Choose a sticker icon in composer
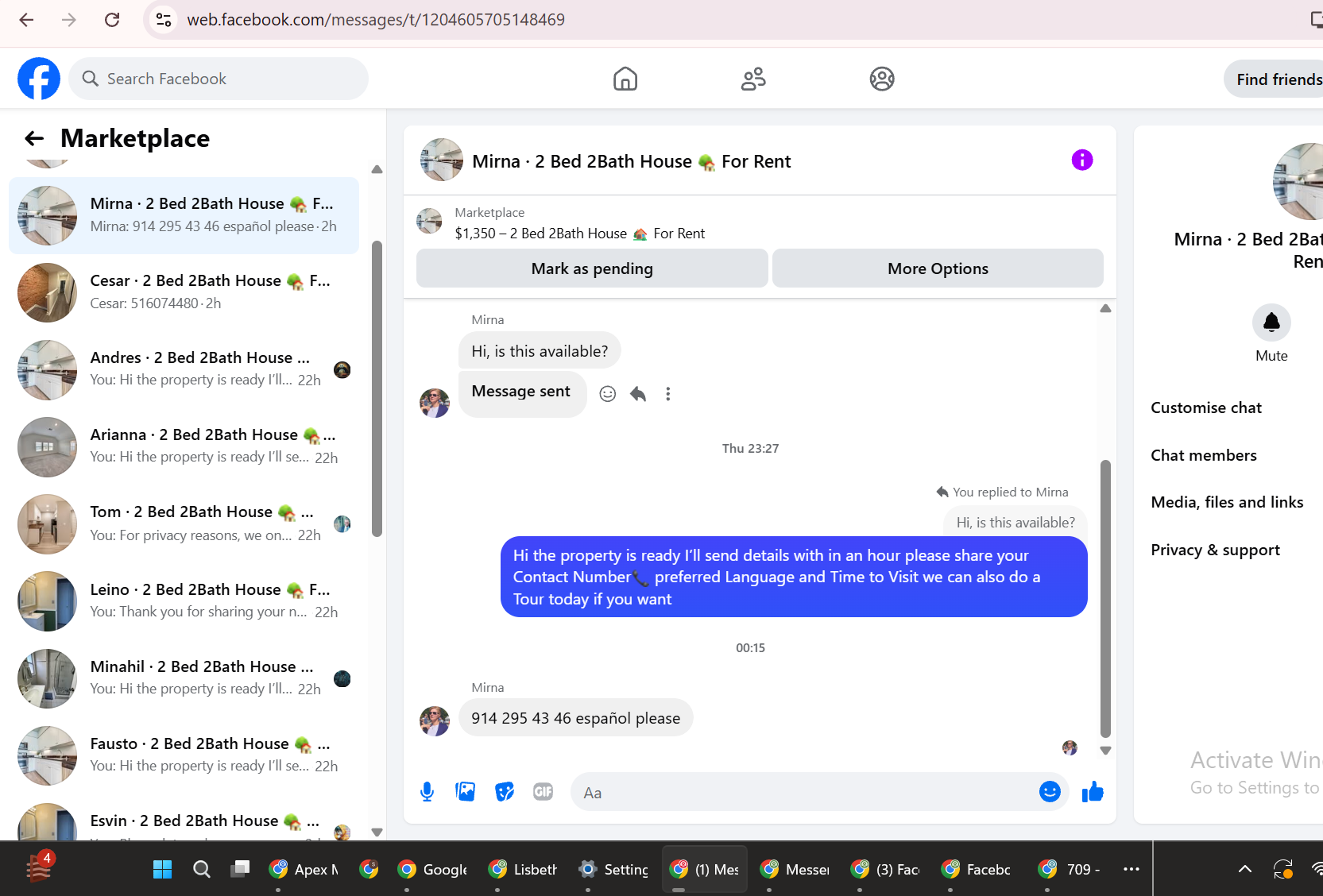The image size is (1323, 896). point(505,792)
